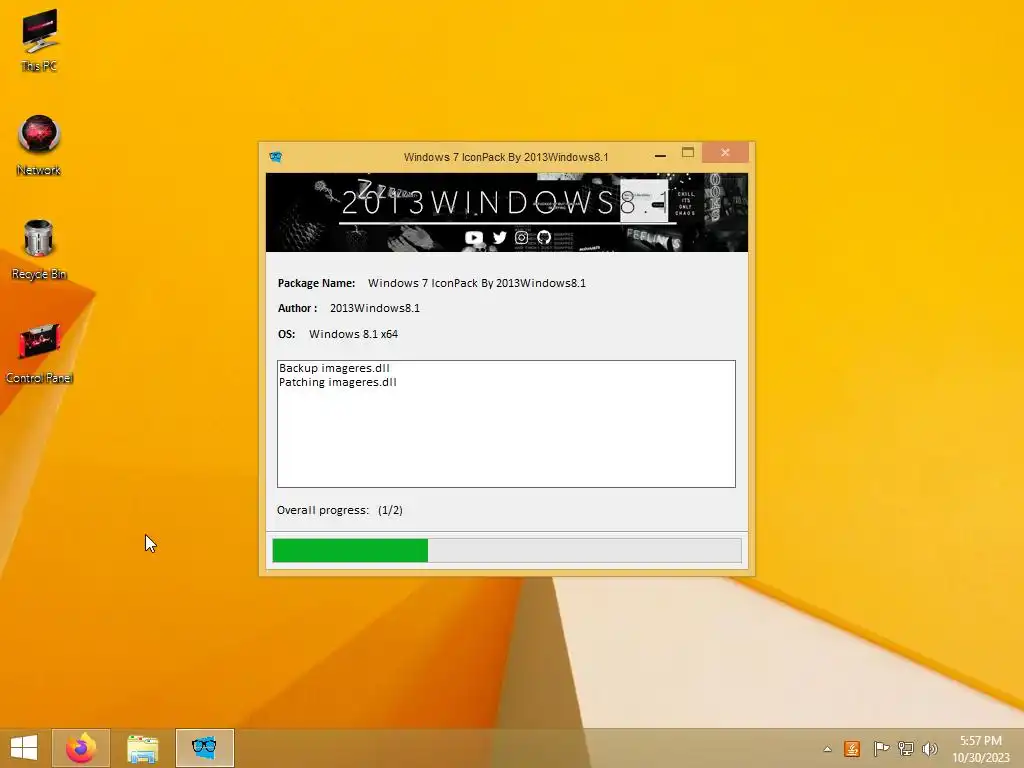Click the 2013WINDOWS8.1 banner image

click(x=507, y=212)
